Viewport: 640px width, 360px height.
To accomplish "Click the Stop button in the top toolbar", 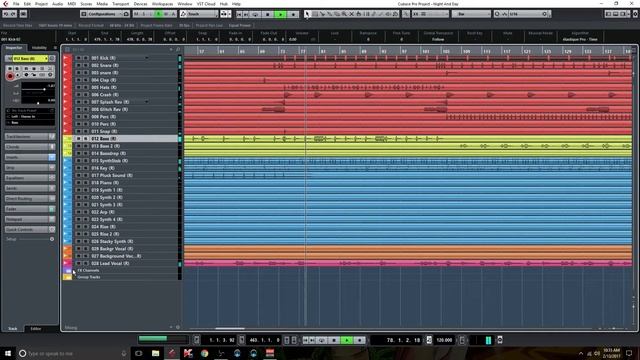I will coord(268,14).
